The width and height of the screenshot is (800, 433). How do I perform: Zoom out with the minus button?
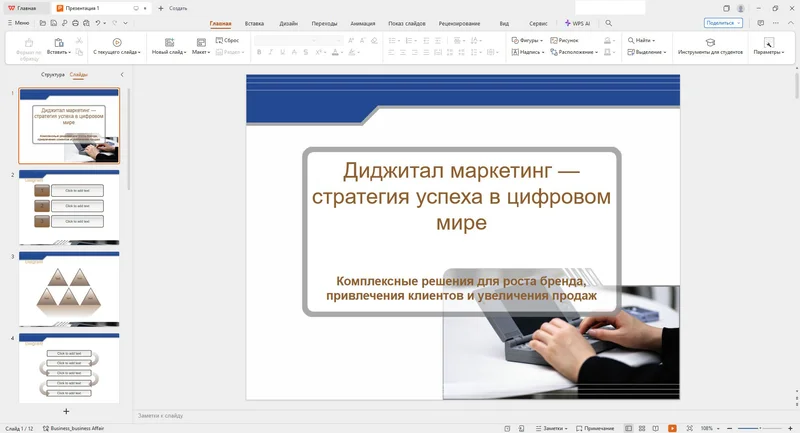click(730, 428)
